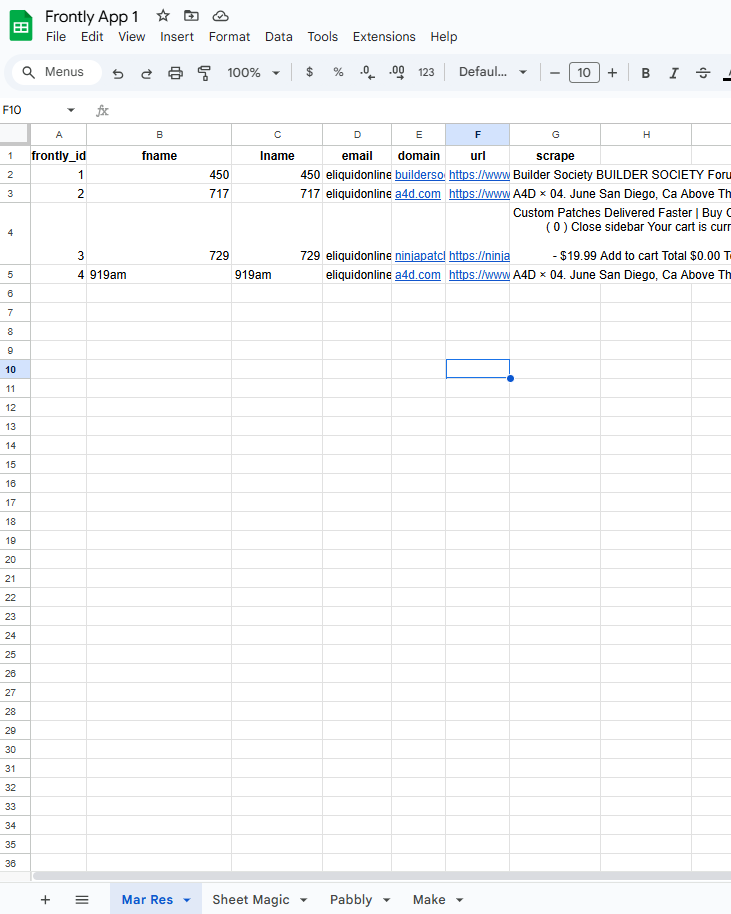
Task: Move document with the folder icon
Action: tap(191, 16)
